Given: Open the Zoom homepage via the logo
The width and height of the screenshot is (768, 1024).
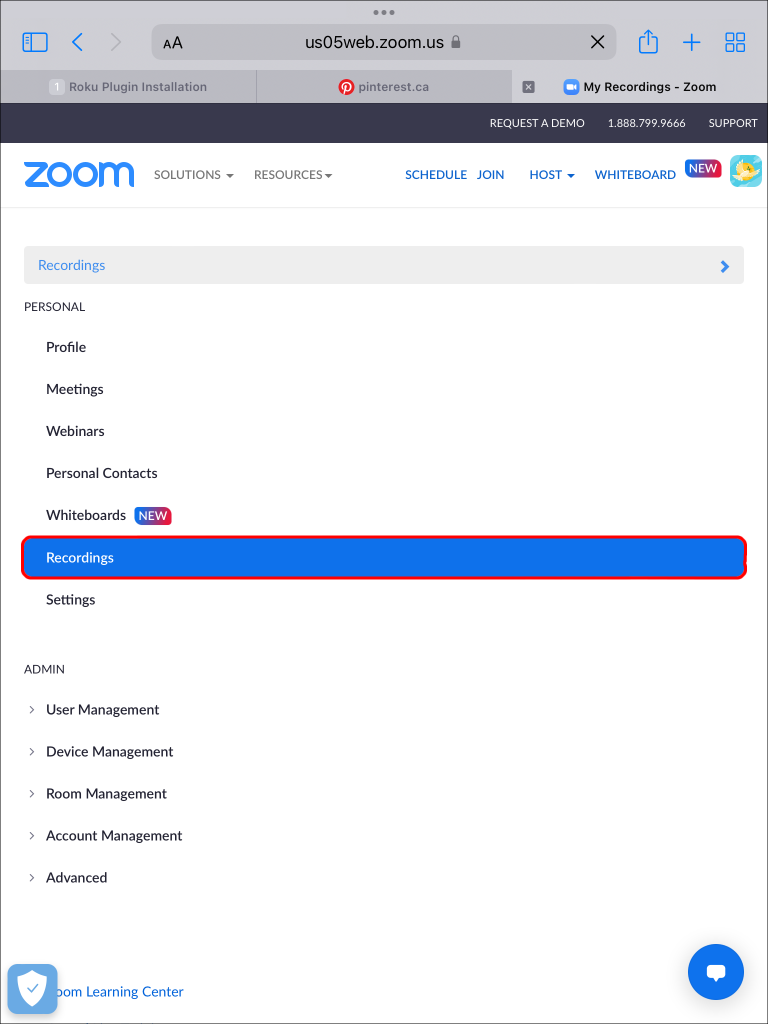Looking at the screenshot, I should coord(79,174).
